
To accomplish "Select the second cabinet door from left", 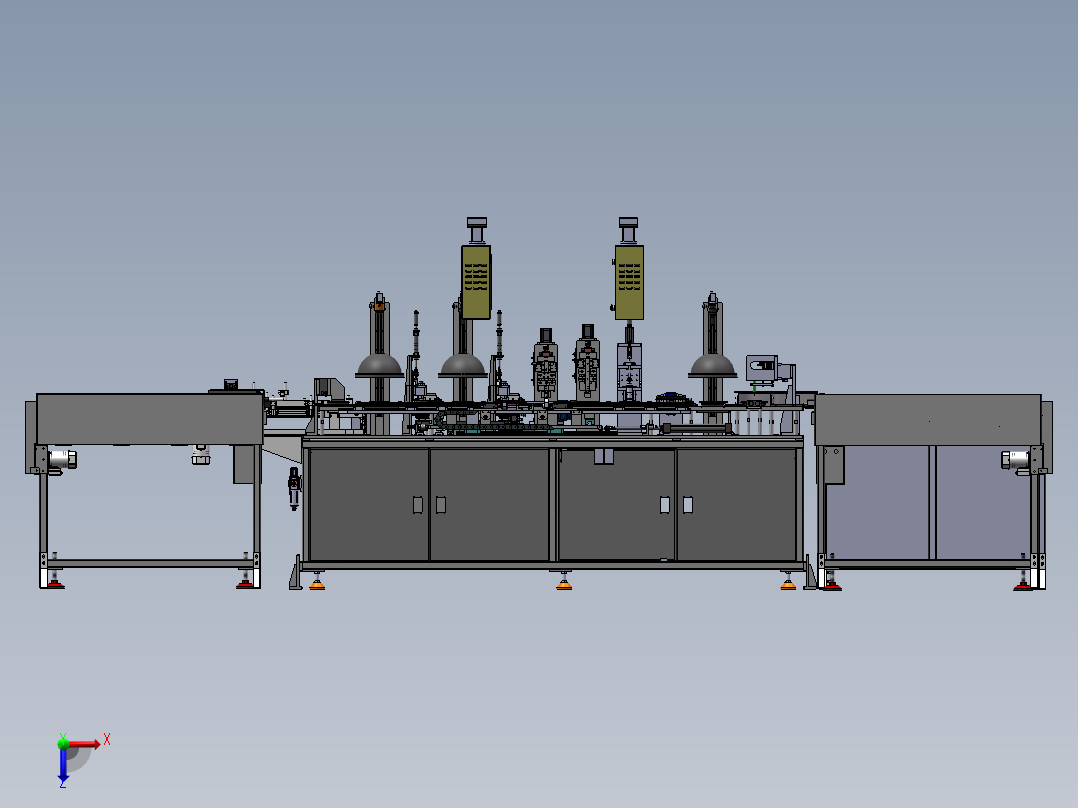I will [x=490, y=505].
